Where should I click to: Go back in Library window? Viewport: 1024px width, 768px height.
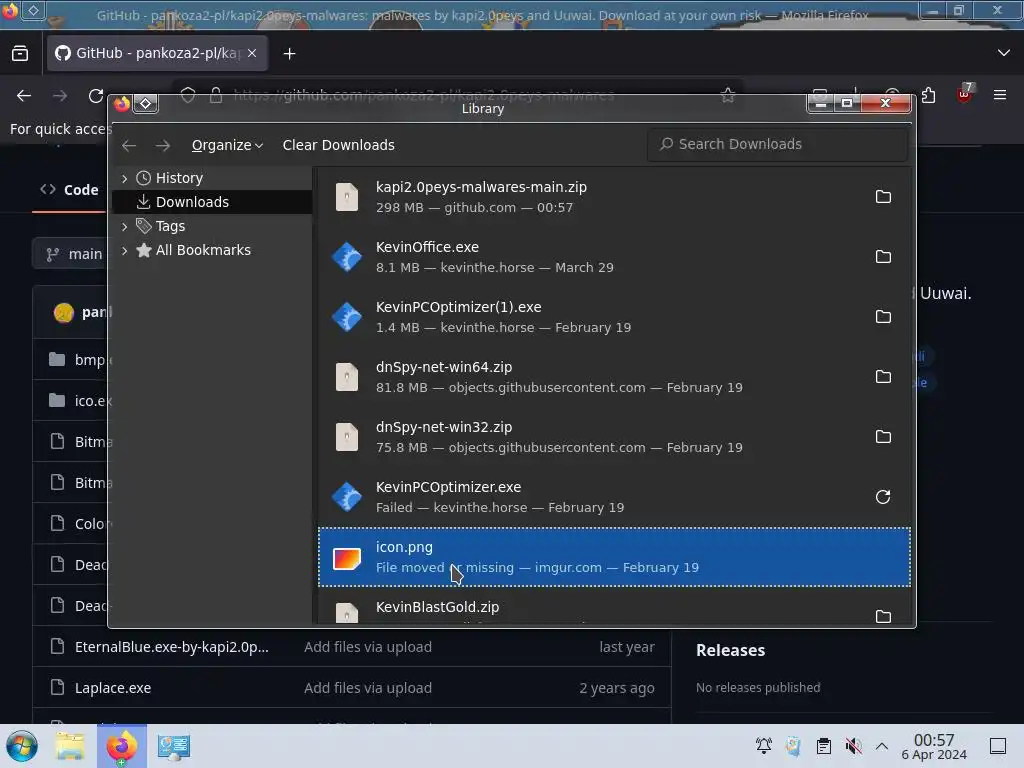pyautogui.click(x=129, y=145)
